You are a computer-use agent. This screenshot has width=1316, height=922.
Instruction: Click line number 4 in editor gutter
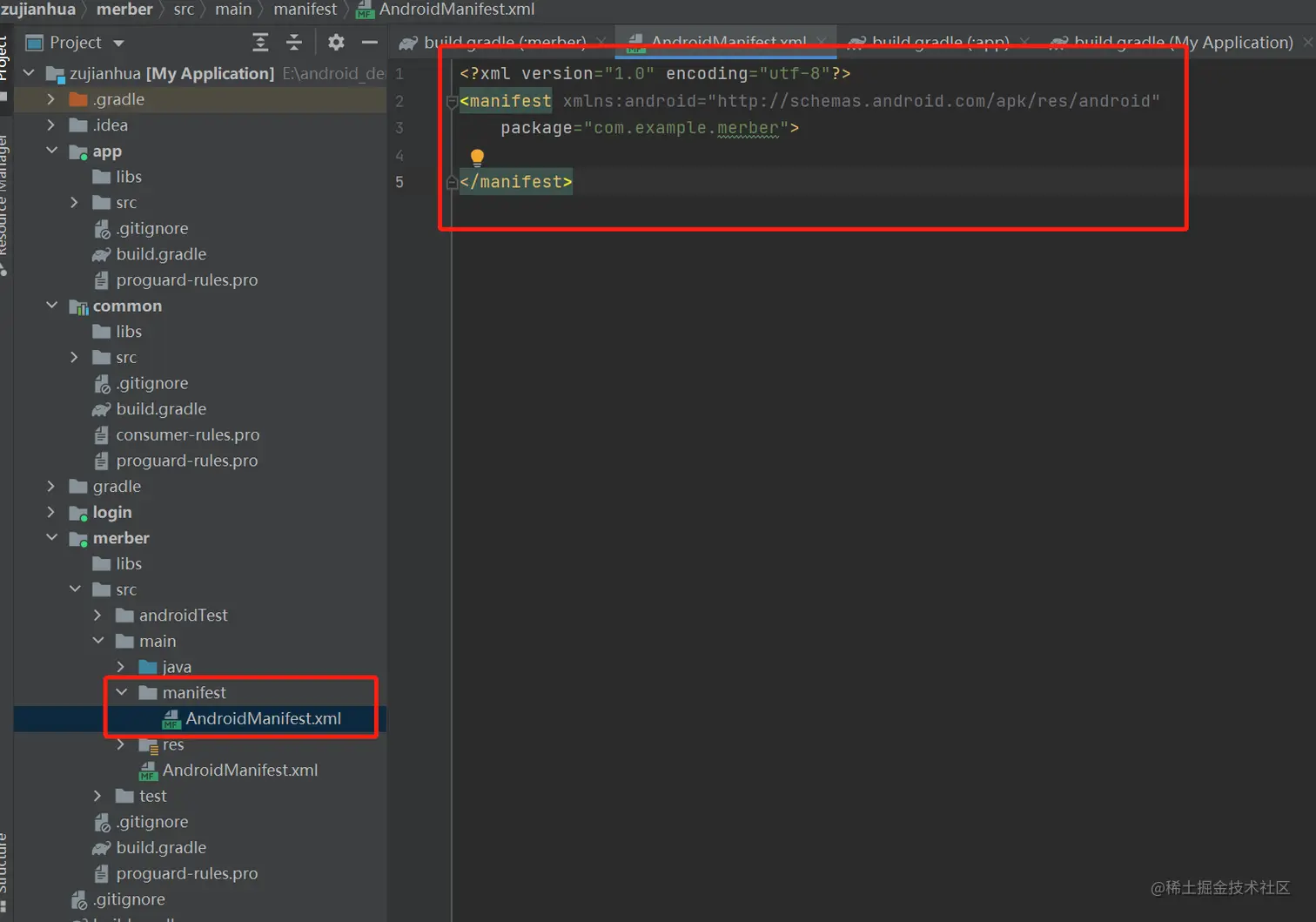[x=399, y=156]
